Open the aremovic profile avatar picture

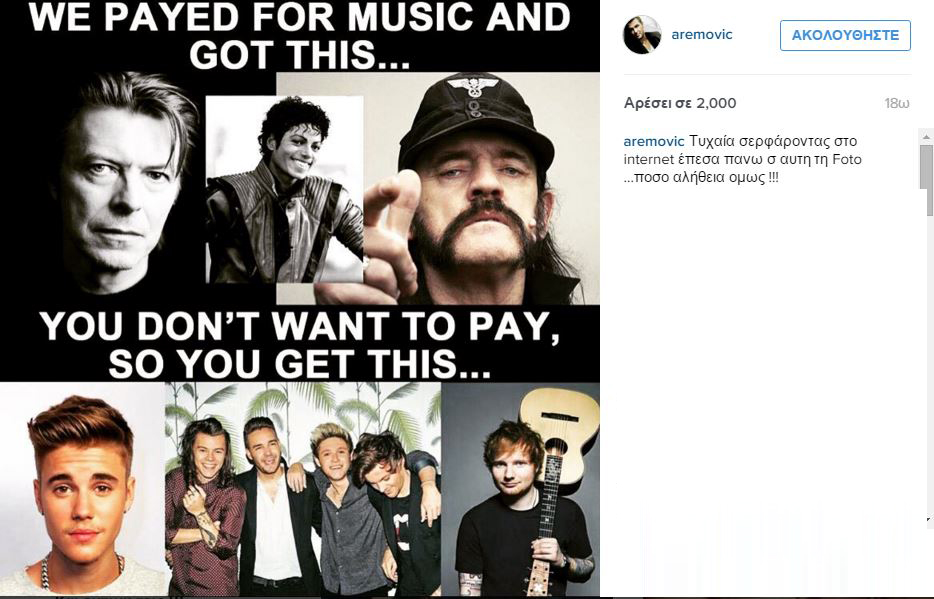tap(642, 35)
